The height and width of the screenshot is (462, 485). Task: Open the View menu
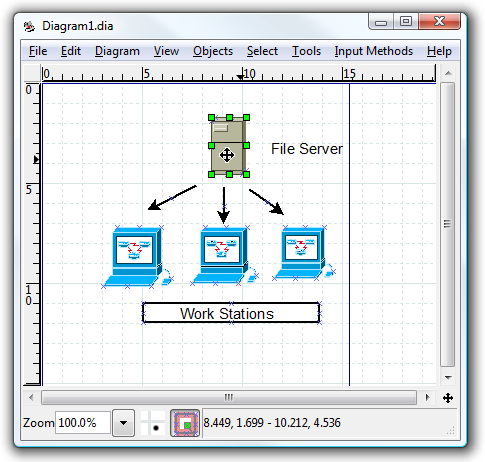pos(166,51)
